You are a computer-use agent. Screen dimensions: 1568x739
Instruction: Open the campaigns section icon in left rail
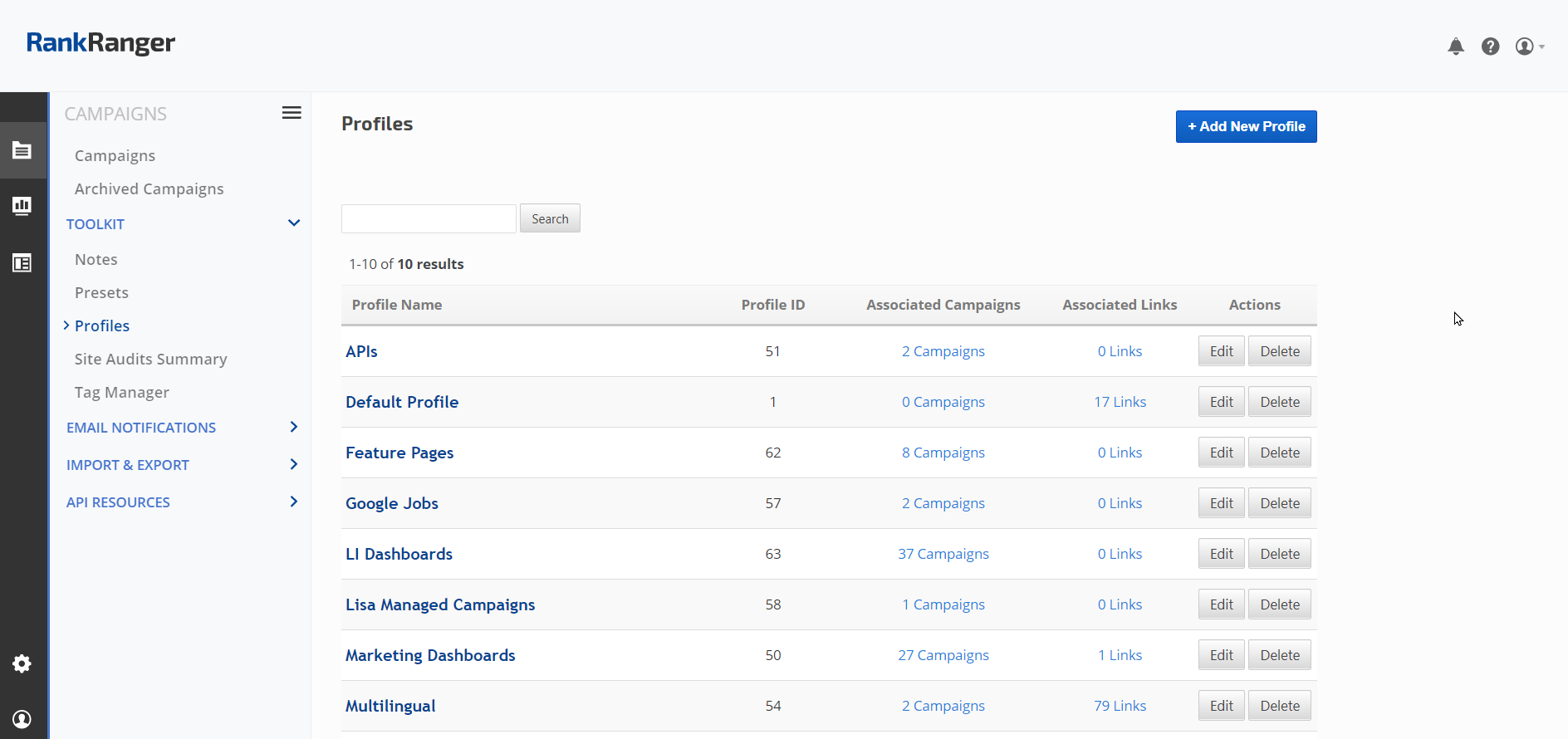pyautogui.click(x=22, y=150)
